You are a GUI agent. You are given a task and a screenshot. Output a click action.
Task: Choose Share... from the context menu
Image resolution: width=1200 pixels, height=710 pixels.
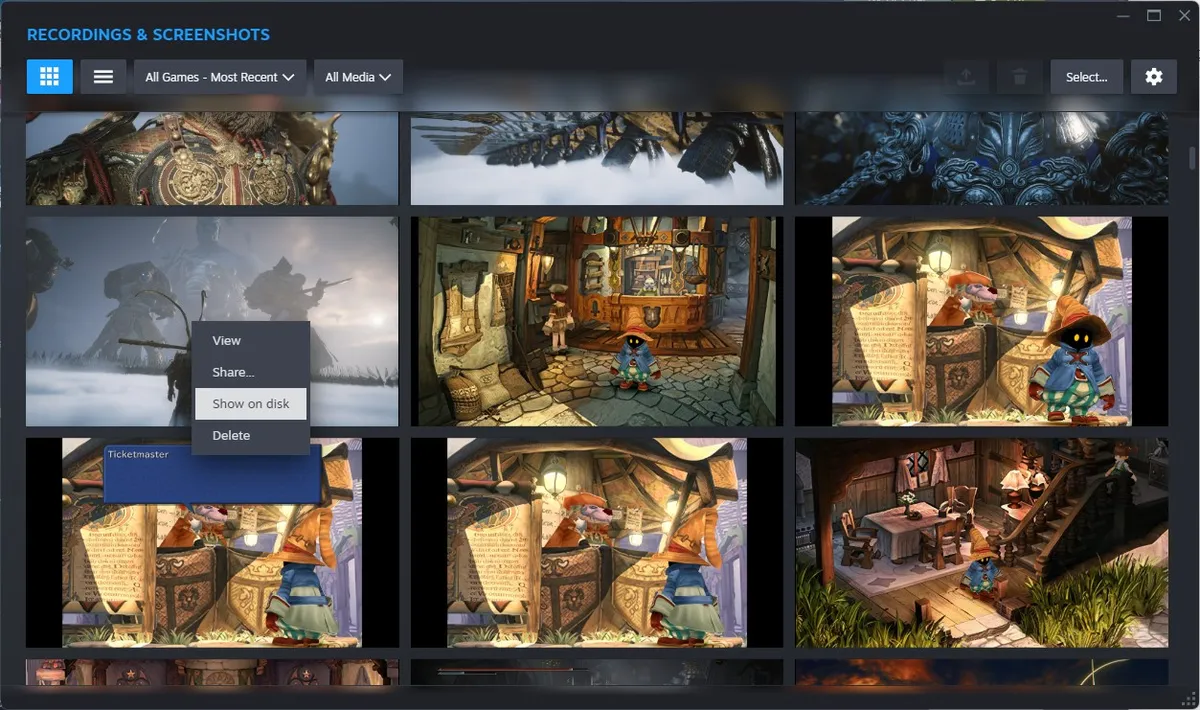[251, 372]
